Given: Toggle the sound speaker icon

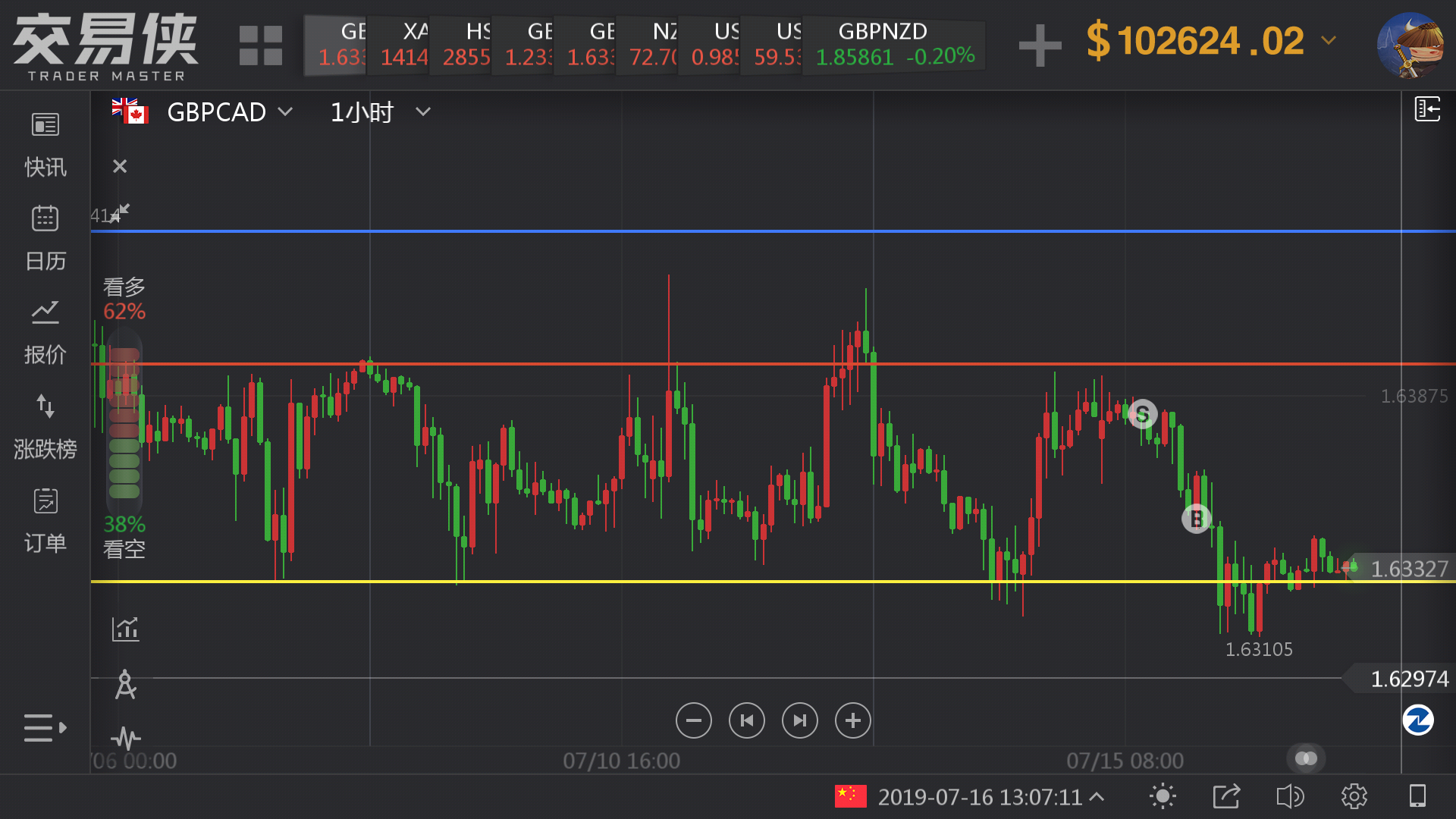Looking at the screenshot, I should point(1289,796).
